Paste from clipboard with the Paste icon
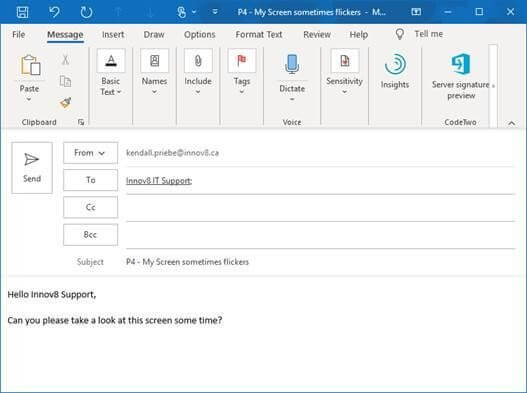Image resolution: width=527 pixels, height=393 pixels. 31,65
